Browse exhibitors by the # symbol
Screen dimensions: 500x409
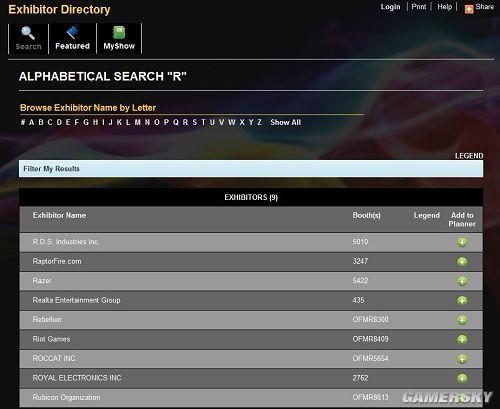(x=23, y=122)
